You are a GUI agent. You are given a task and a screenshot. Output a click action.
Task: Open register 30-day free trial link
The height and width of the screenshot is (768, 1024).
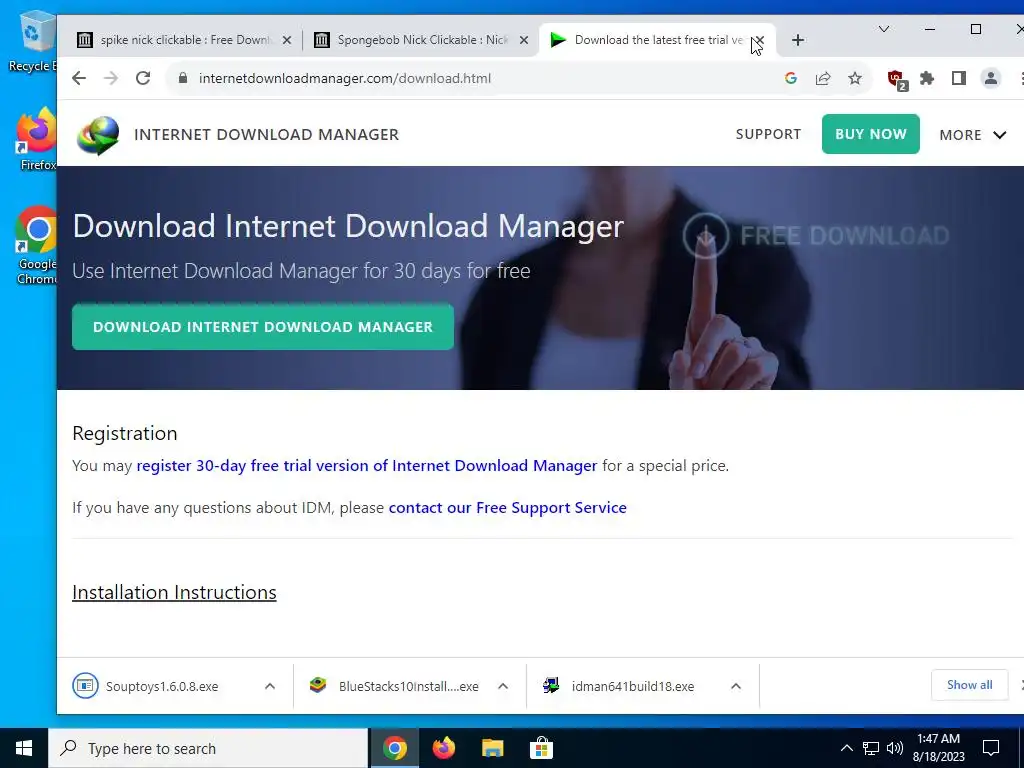pyautogui.click(x=366, y=466)
